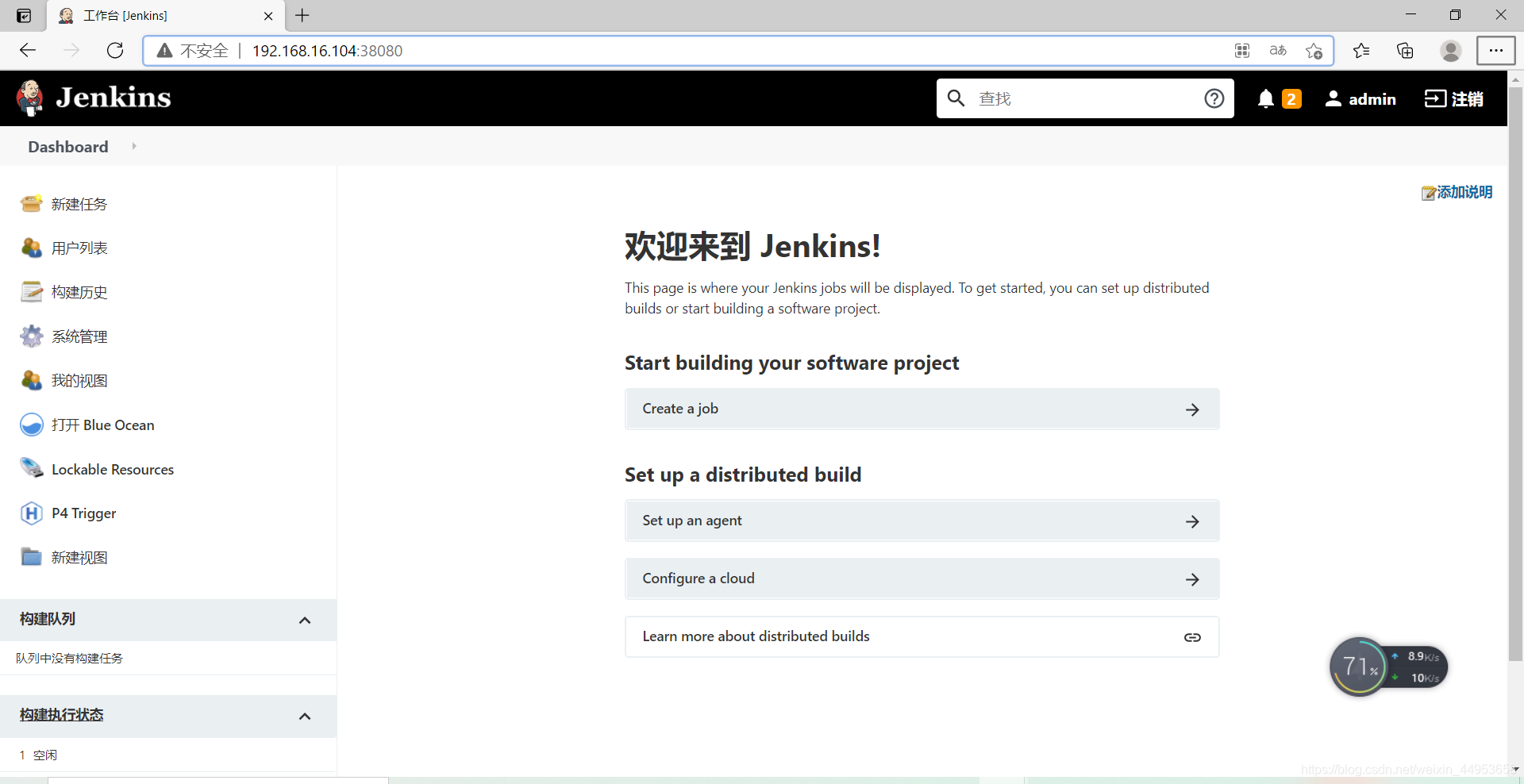Collapse the 构建队列 panel
Viewport: 1524px width, 784px height.
click(305, 620)
